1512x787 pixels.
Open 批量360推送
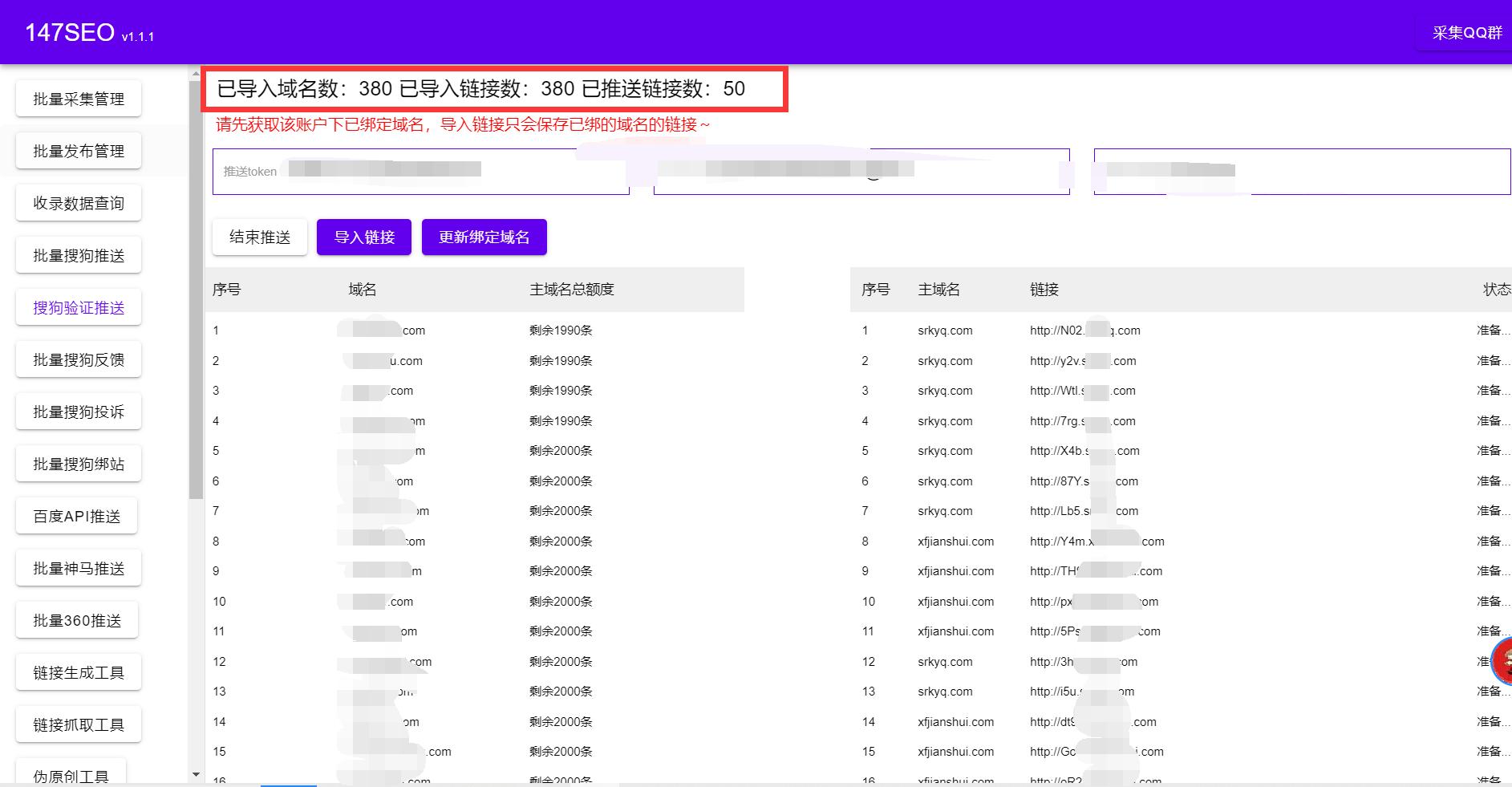[x=77, y=619]
